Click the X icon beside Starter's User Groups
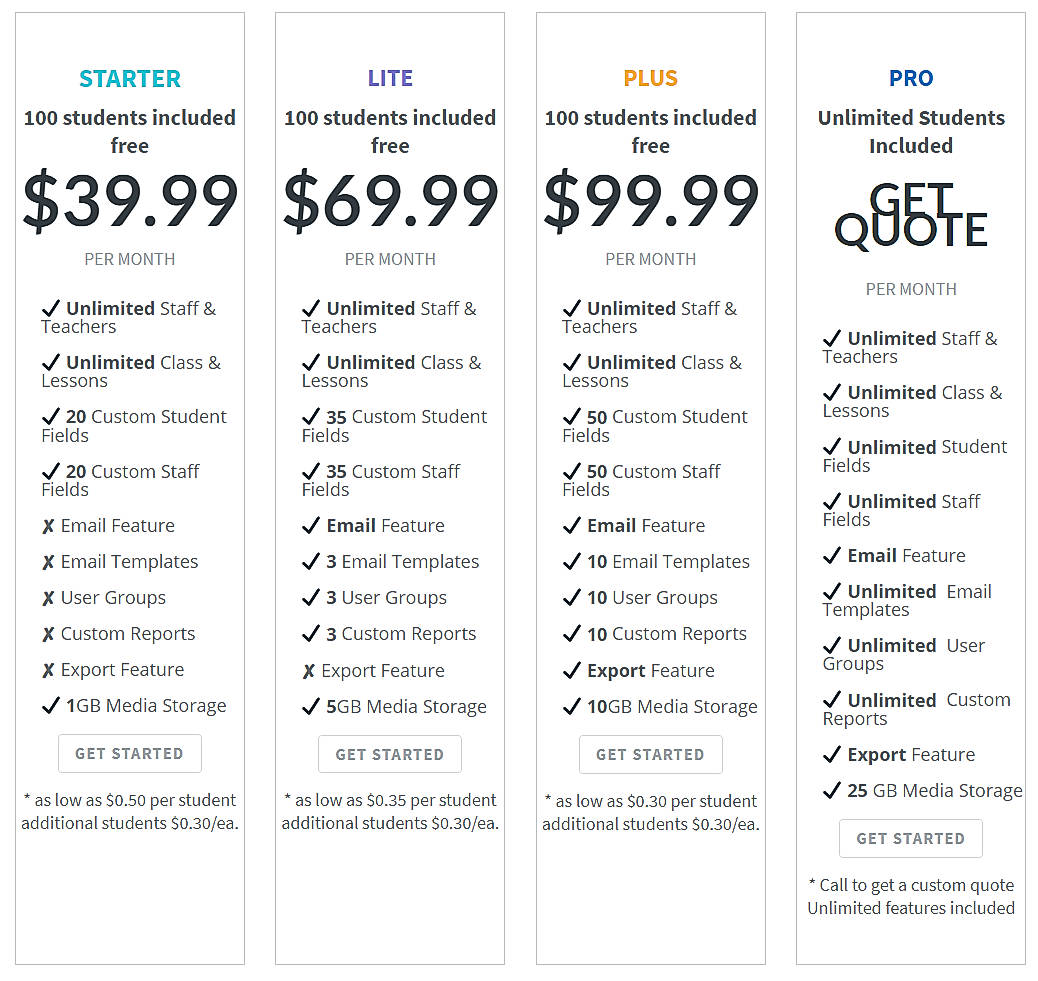This screenshot has width=1038, height=981. coord(50,597)
